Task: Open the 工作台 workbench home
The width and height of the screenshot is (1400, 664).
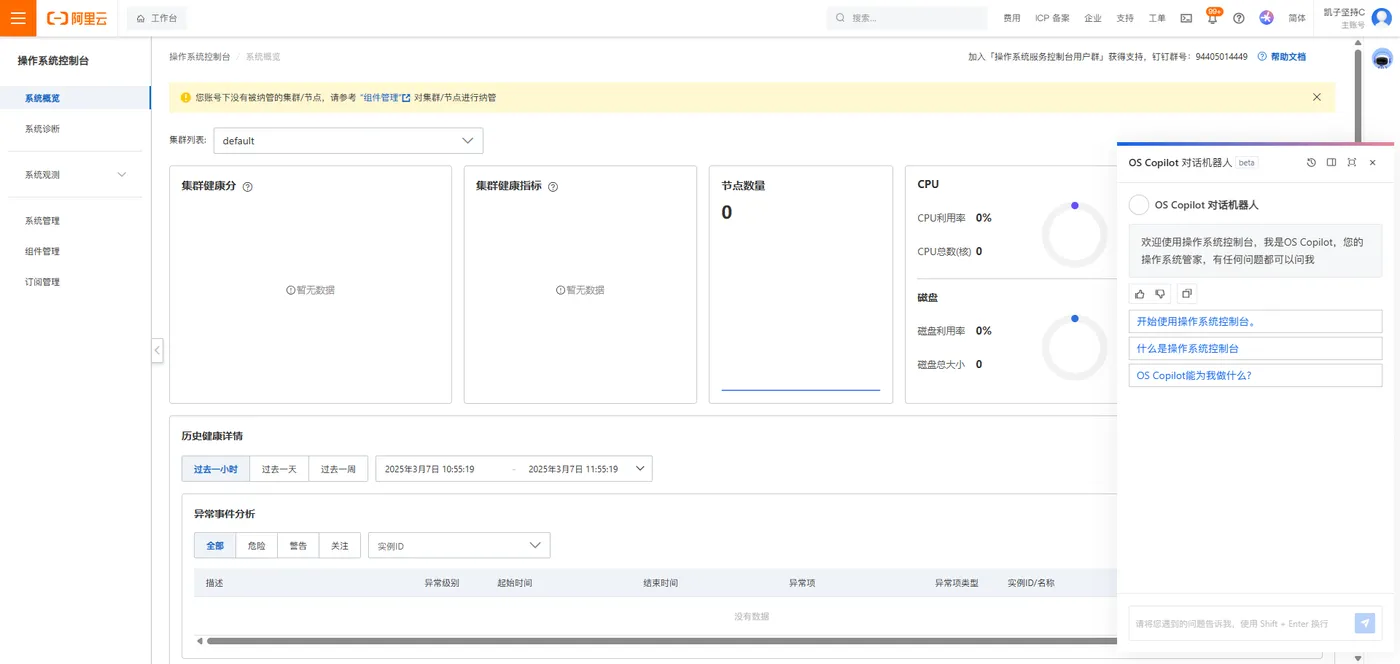Action: pyautogui.click(x=155, y=18)
